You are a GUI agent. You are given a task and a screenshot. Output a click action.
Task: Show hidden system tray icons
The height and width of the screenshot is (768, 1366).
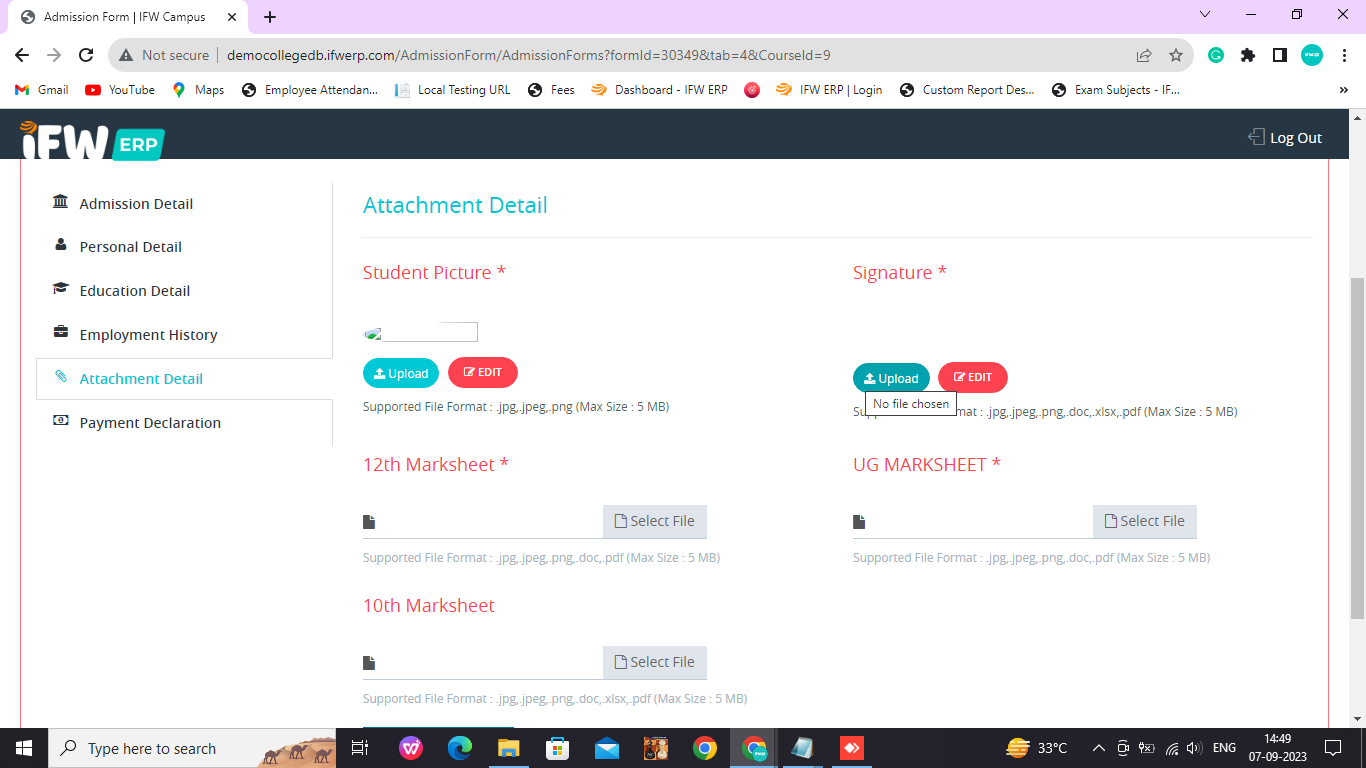[1098, 748]
